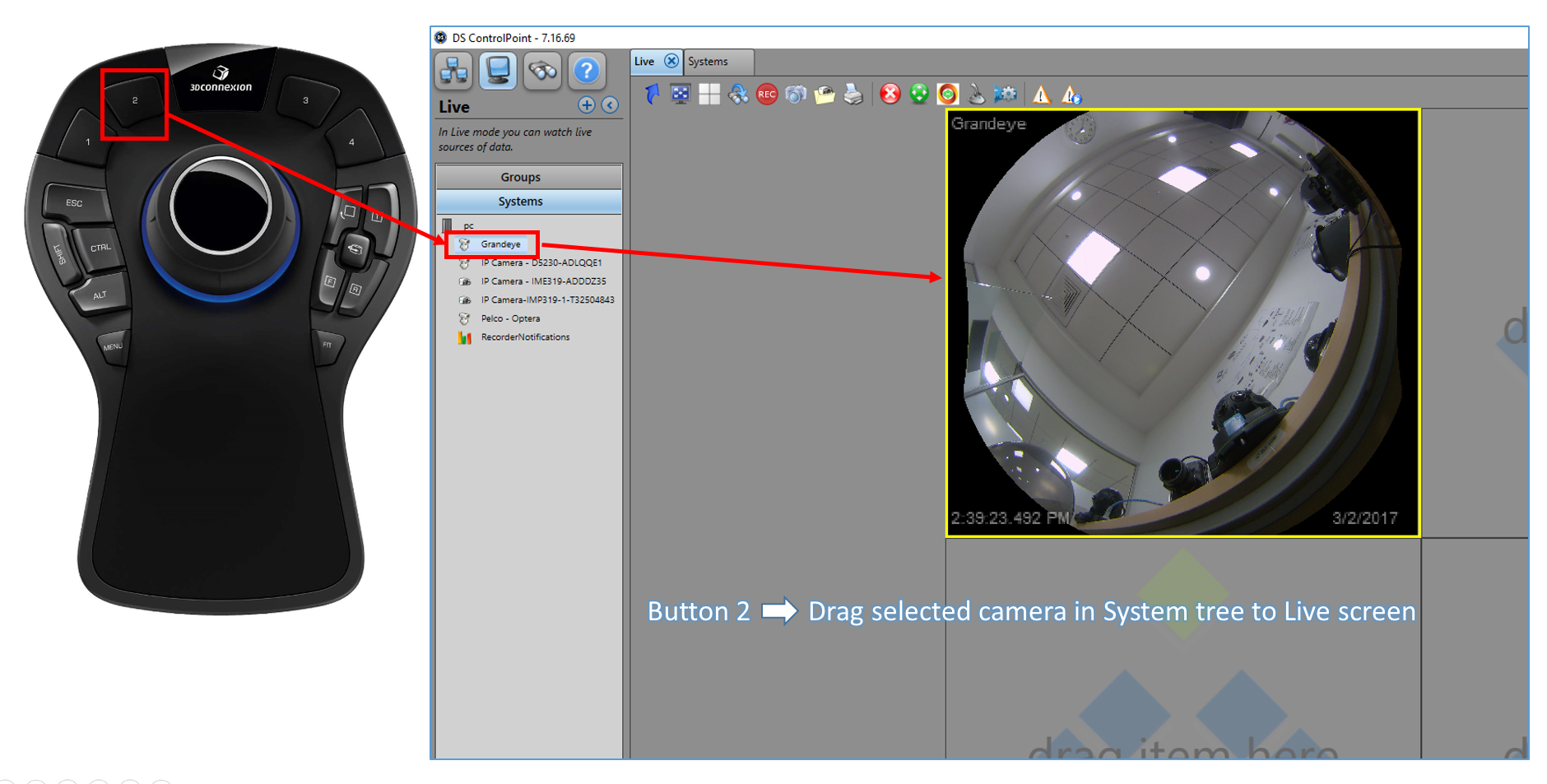Select the binoculars search mode icon
Screen dimensions: 1547x784
pos(542,71)
